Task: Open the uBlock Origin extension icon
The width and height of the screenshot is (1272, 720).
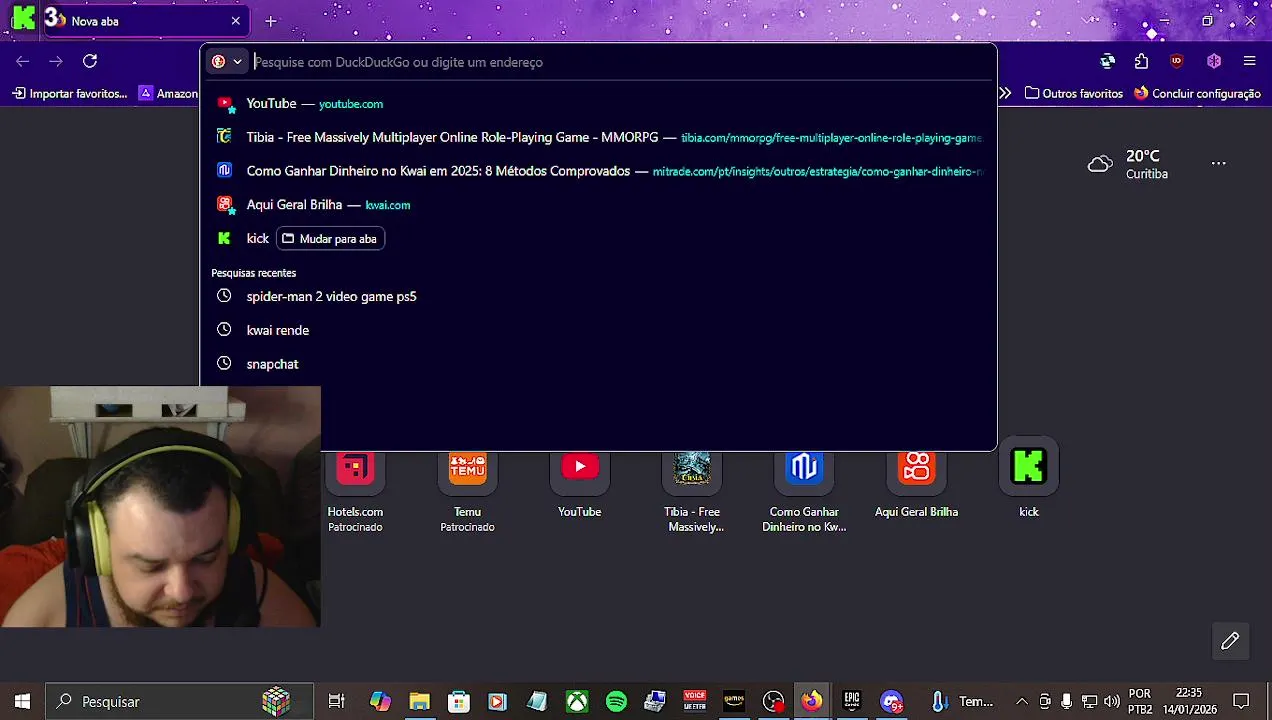Action: click(1176, 61)
